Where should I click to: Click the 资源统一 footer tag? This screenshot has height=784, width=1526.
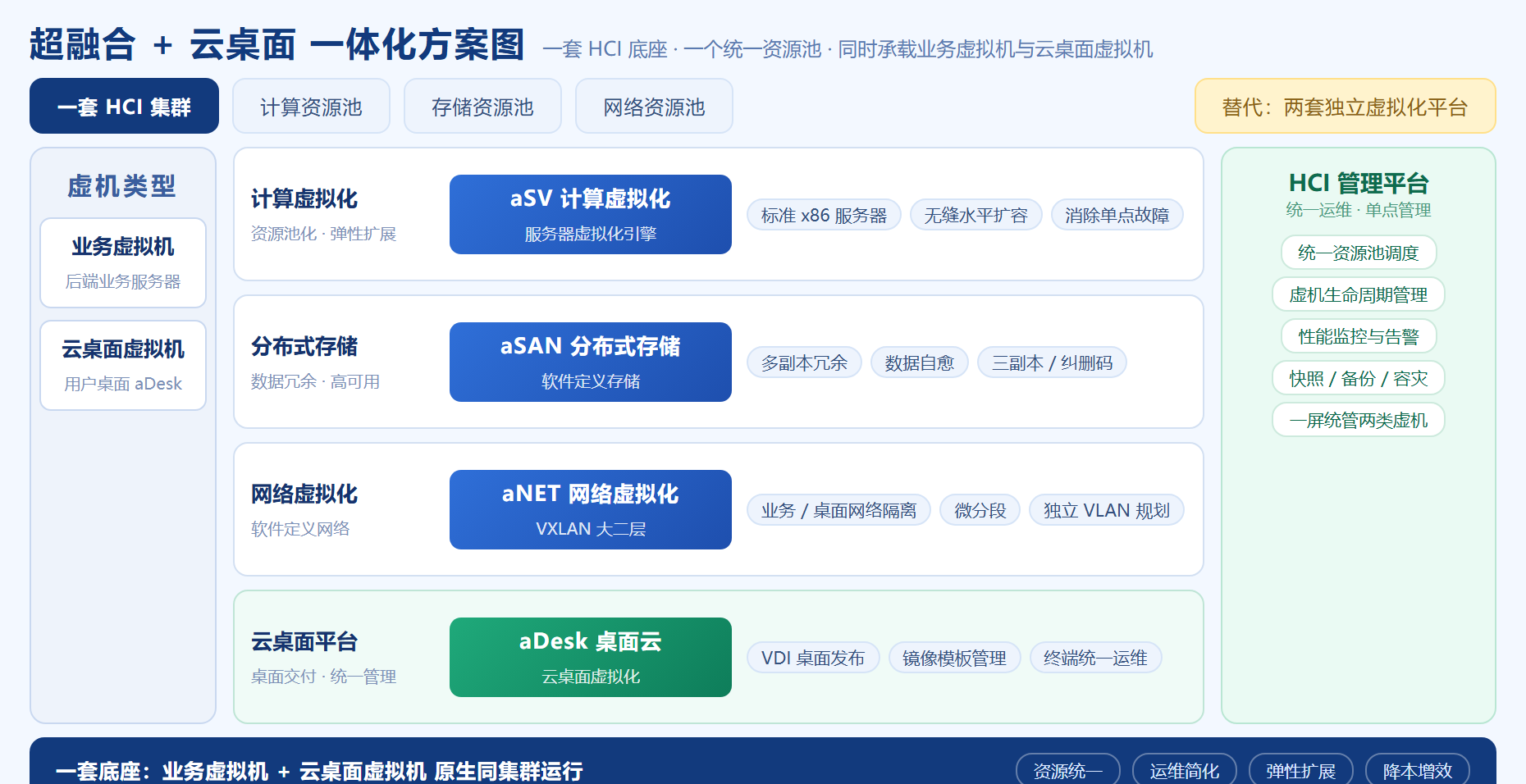pyautogui.click(x=1068, y=770)
